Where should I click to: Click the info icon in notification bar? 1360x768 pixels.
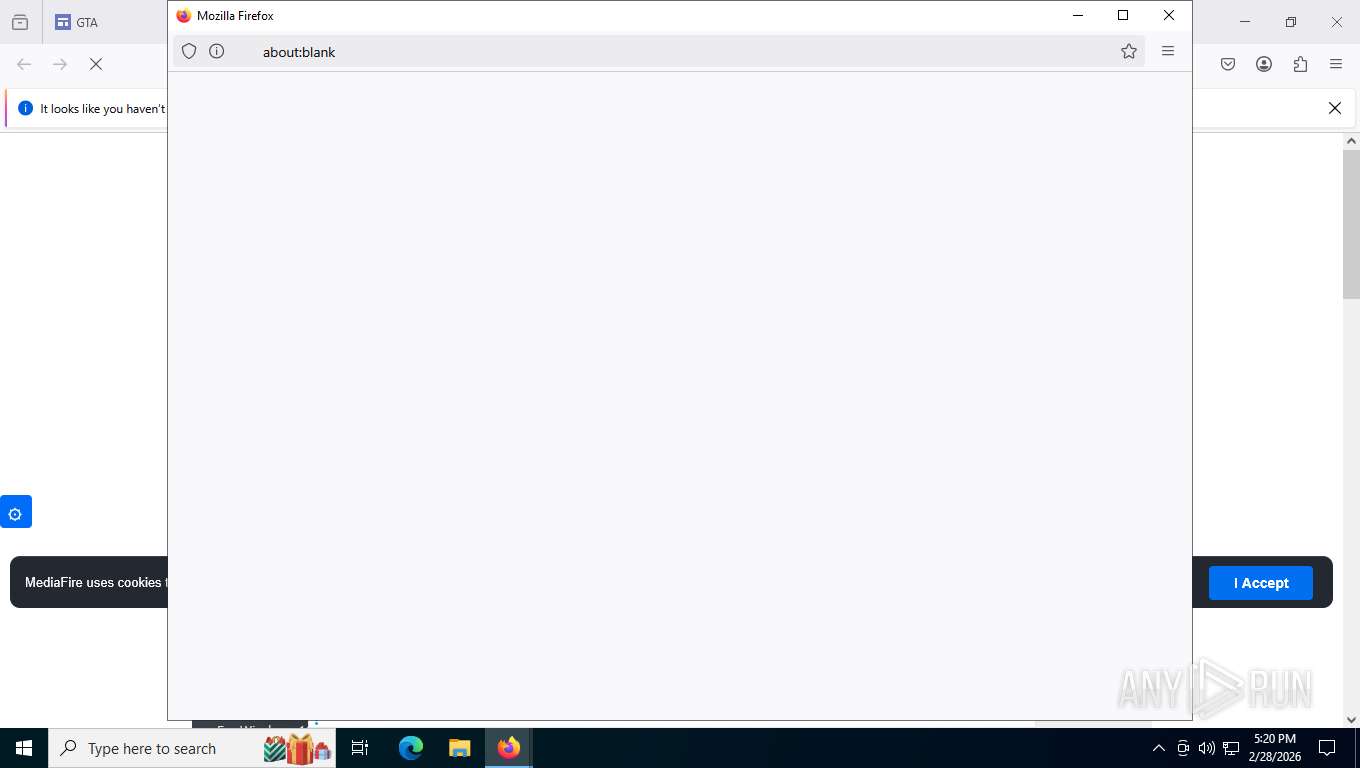26,108
